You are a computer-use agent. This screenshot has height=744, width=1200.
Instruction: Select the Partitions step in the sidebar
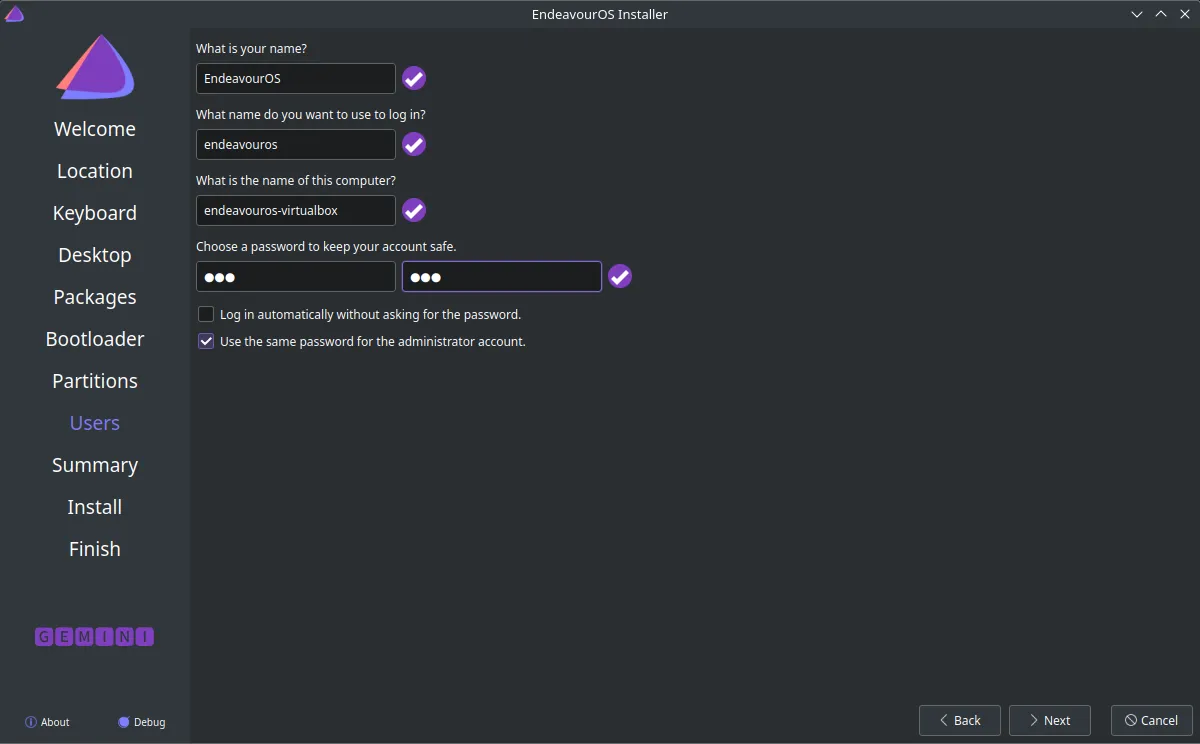(x=95, y=381)
